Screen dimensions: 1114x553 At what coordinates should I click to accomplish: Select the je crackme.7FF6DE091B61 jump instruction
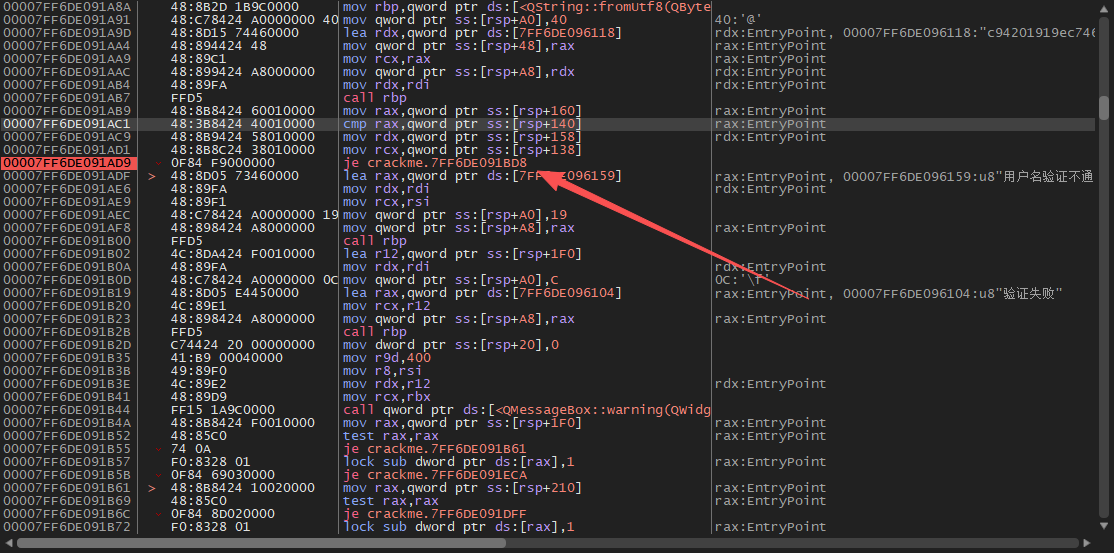435,449
